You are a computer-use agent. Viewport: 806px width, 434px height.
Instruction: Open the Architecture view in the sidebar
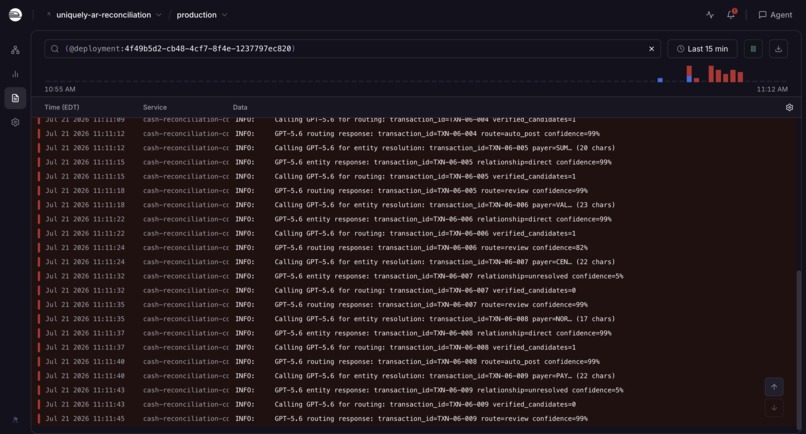[x=15, y=49]
